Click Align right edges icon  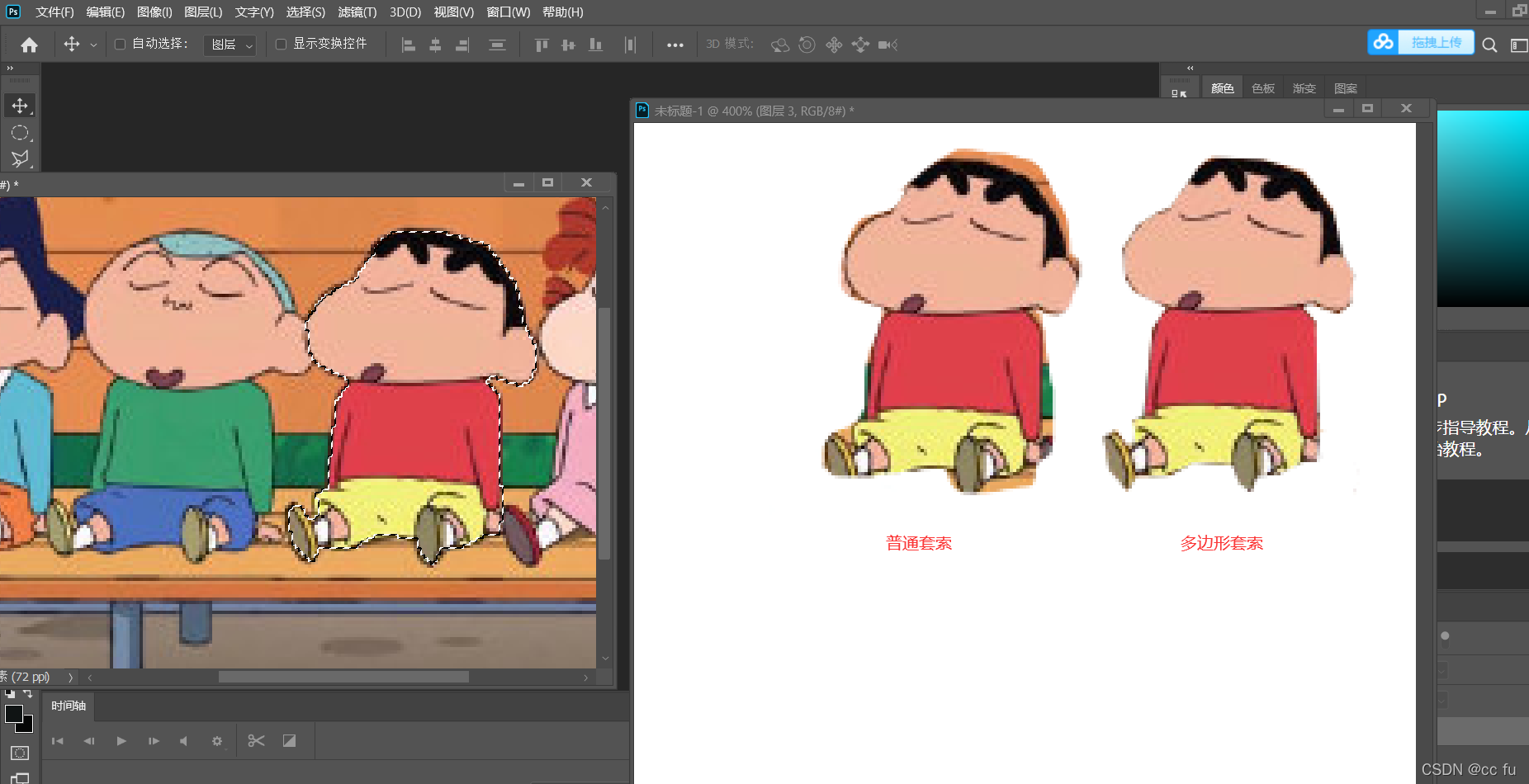coord(462,45)
